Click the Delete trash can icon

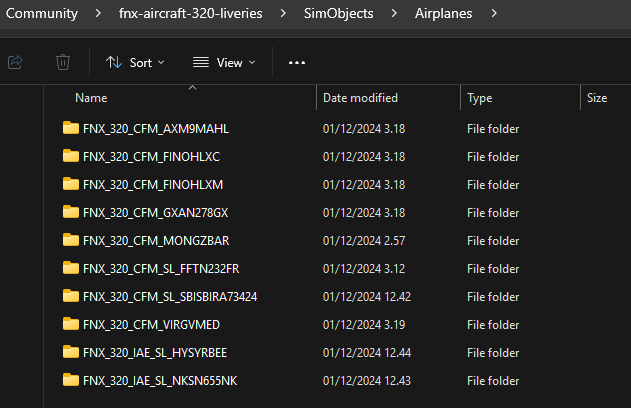pyautogui.click(x=63, y=62)
